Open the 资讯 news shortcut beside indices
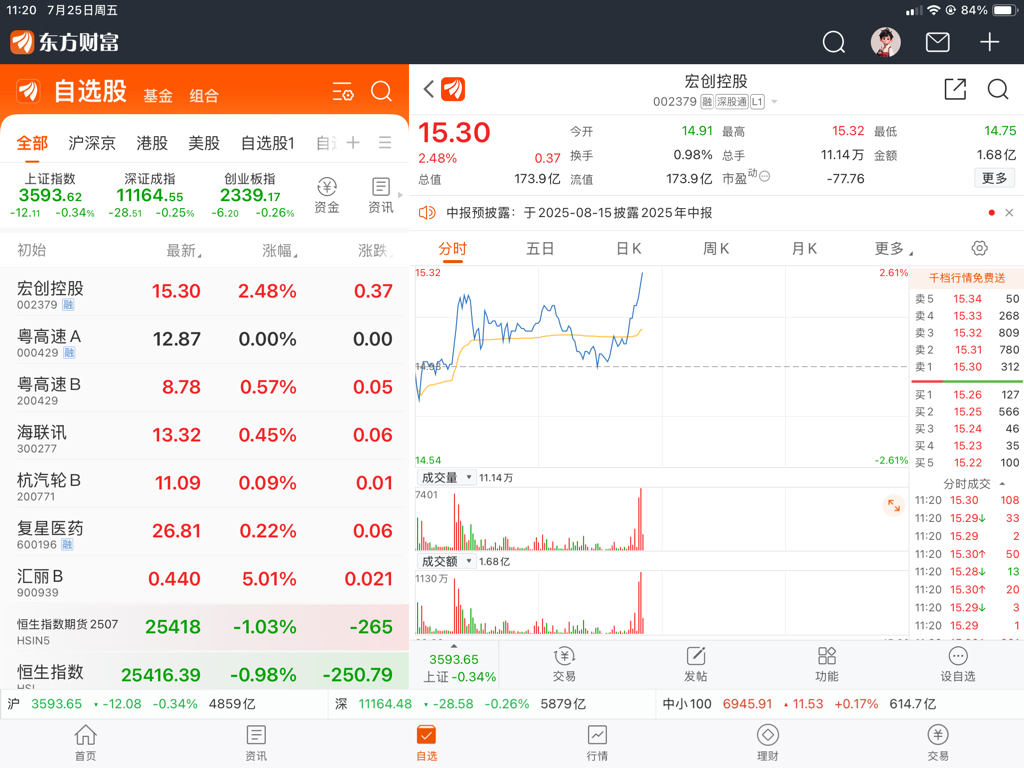 coord(381,195)
